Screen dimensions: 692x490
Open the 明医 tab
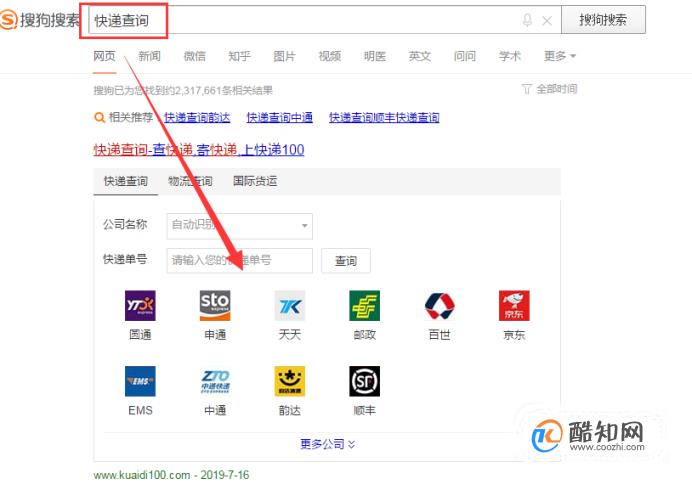(375, 56)
